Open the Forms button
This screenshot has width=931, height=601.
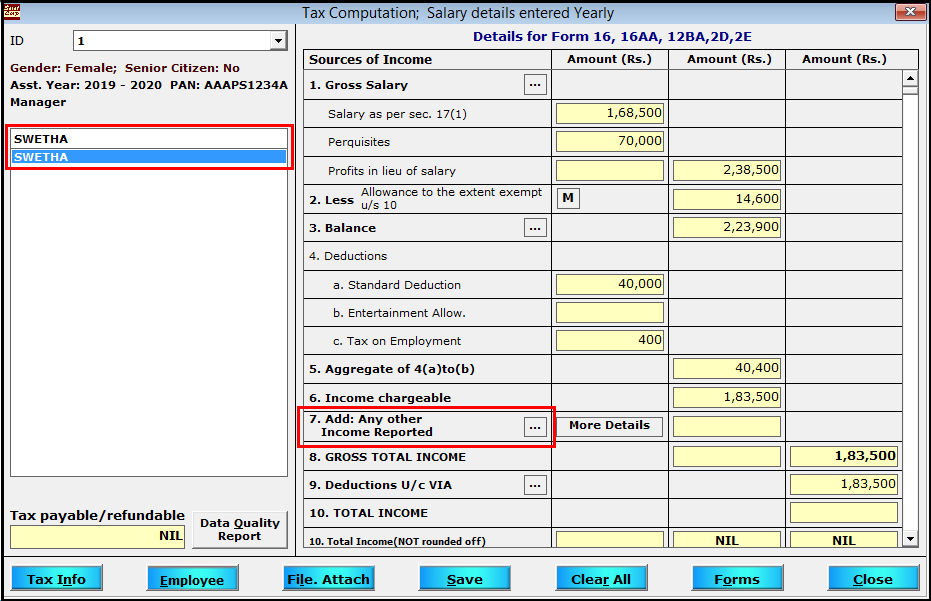click(737, 578)
